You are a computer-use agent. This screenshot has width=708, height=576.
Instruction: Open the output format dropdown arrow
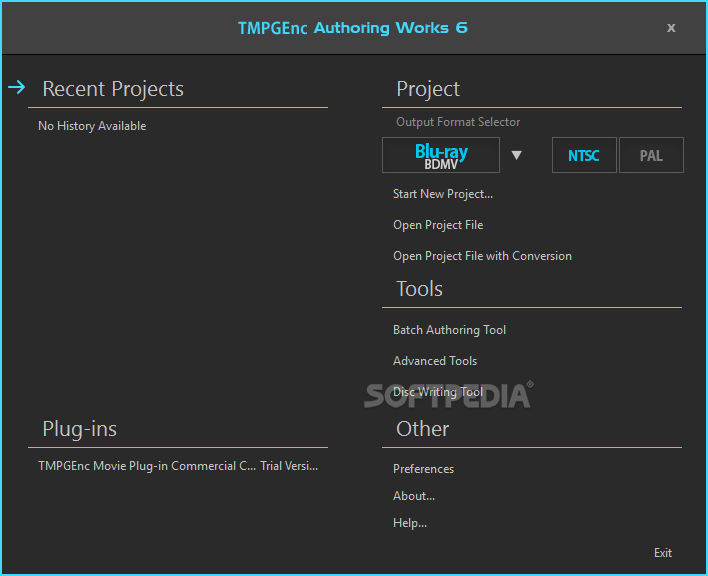tap(517, 155)
